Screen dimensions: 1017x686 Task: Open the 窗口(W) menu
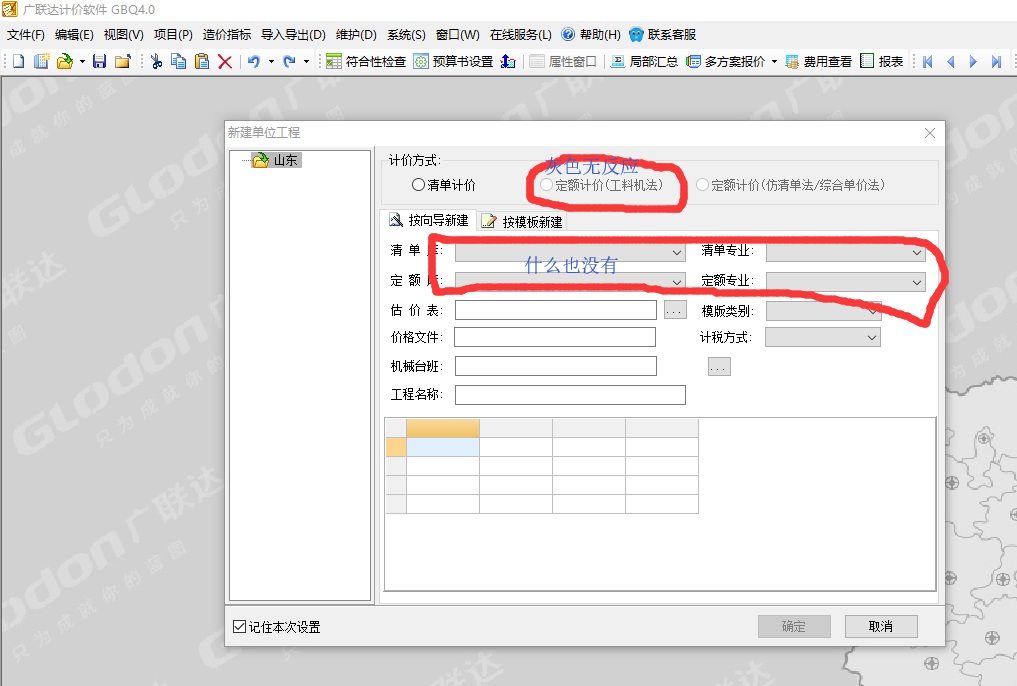pyautogui.click(x=457, y=35)
